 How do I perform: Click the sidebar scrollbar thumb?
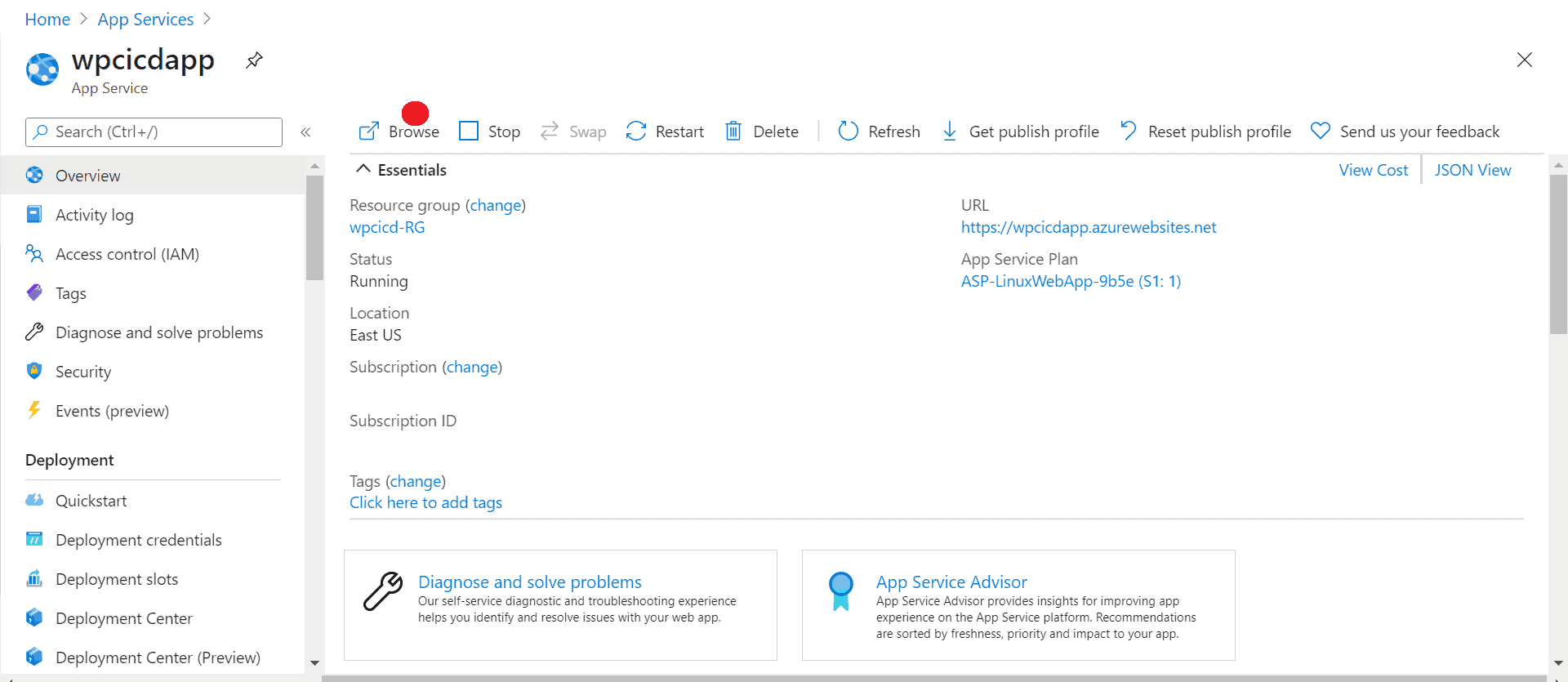pos(314,228)
